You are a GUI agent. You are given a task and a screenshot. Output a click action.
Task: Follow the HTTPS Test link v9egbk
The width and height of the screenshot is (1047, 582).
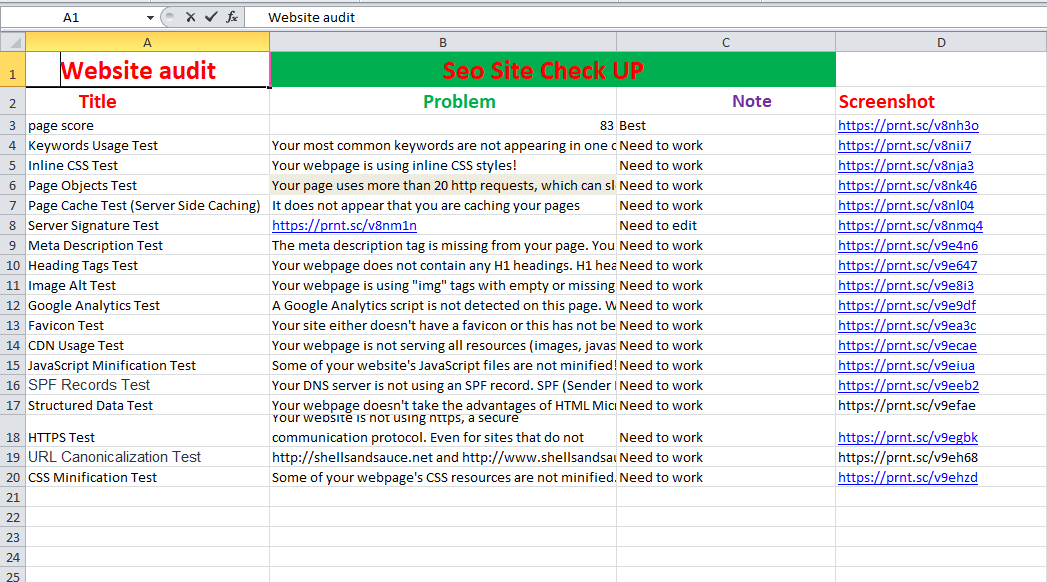coord(908,437)
